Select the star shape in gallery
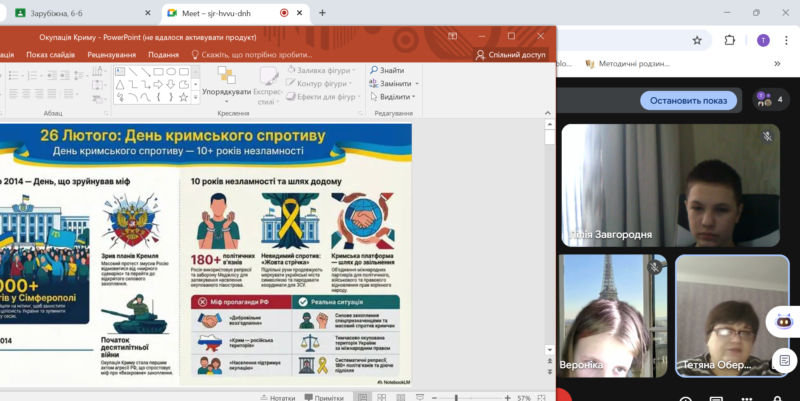This screenshot has width=800, height=401. click(x=183, y=97)
